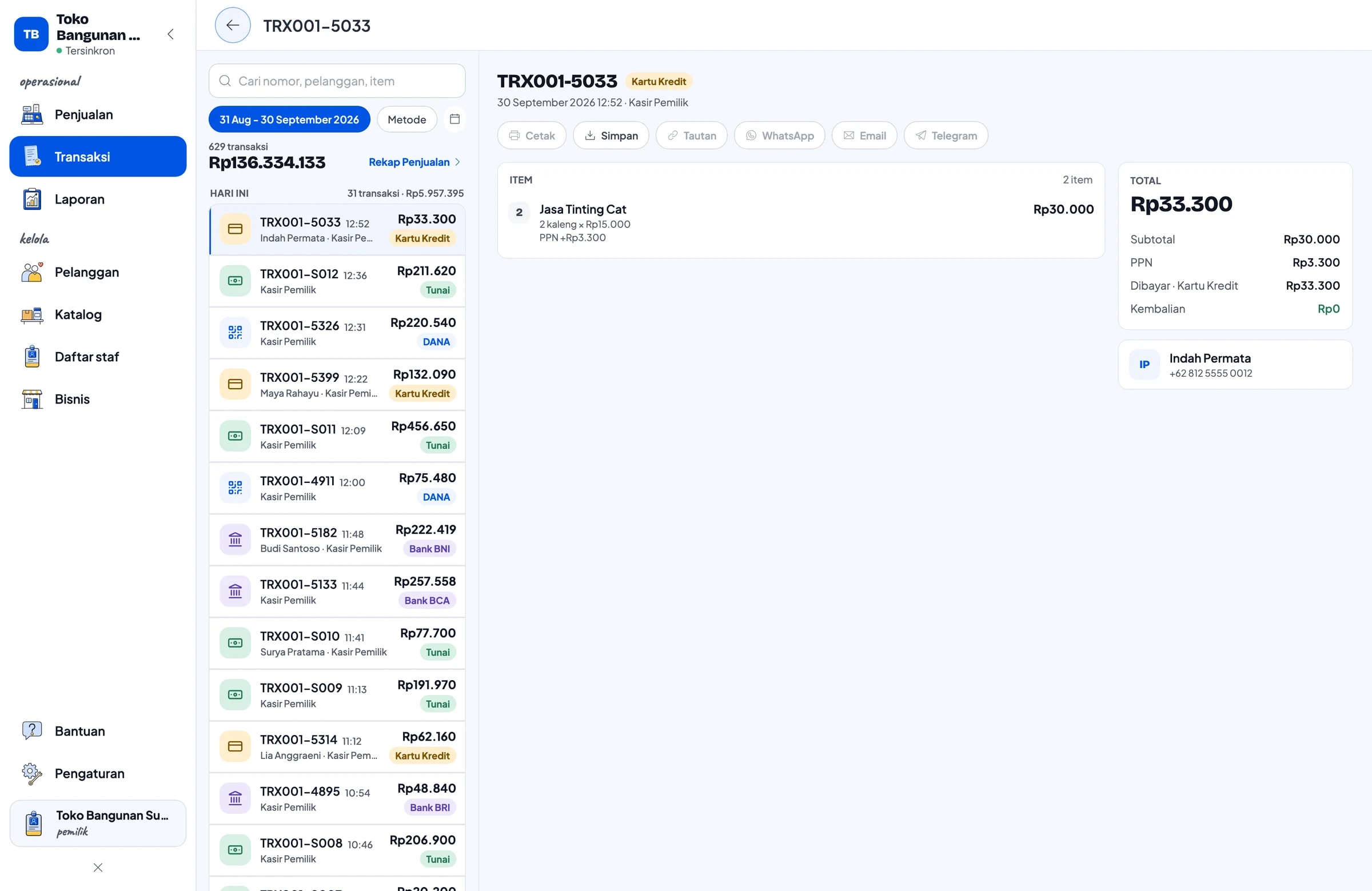Send receipt via Telegram
This screenshot has width=1372, height=891.
[946, 135]
